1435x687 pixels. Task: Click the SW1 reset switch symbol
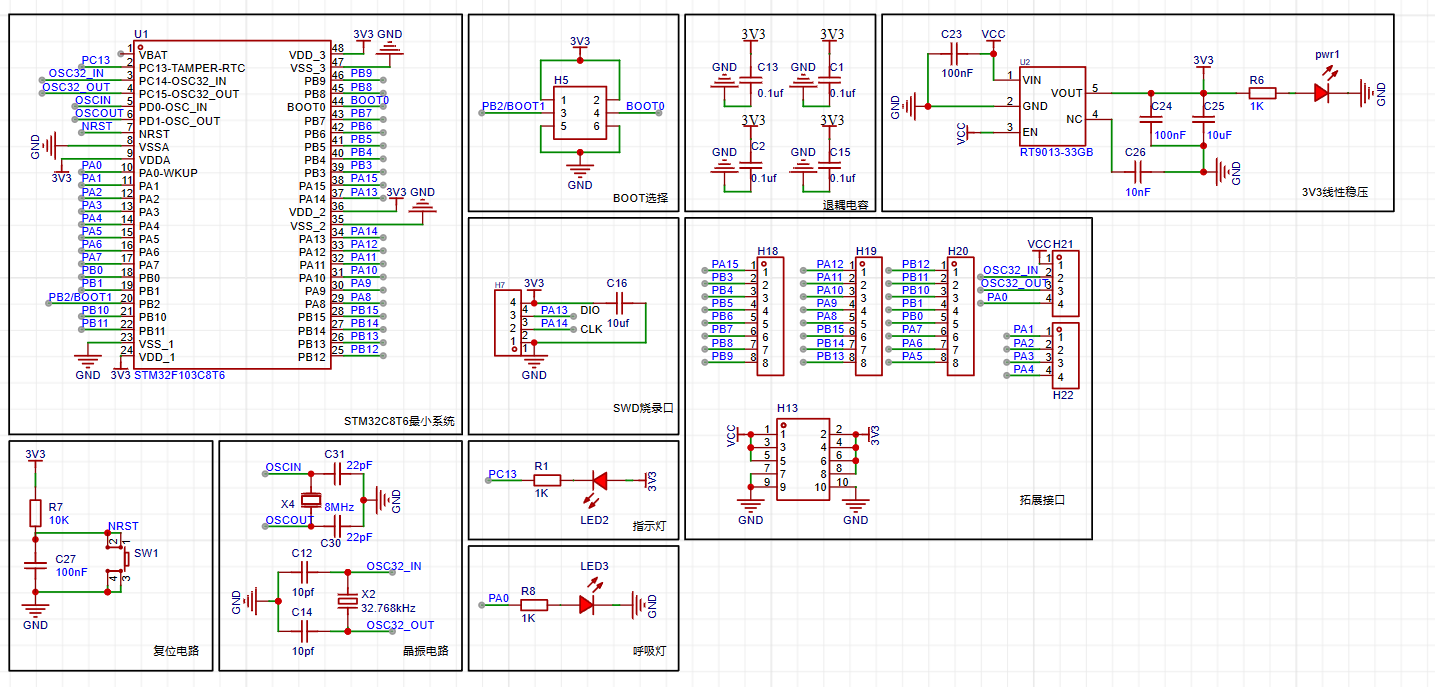pyautogui.click(x=119, y=560)
